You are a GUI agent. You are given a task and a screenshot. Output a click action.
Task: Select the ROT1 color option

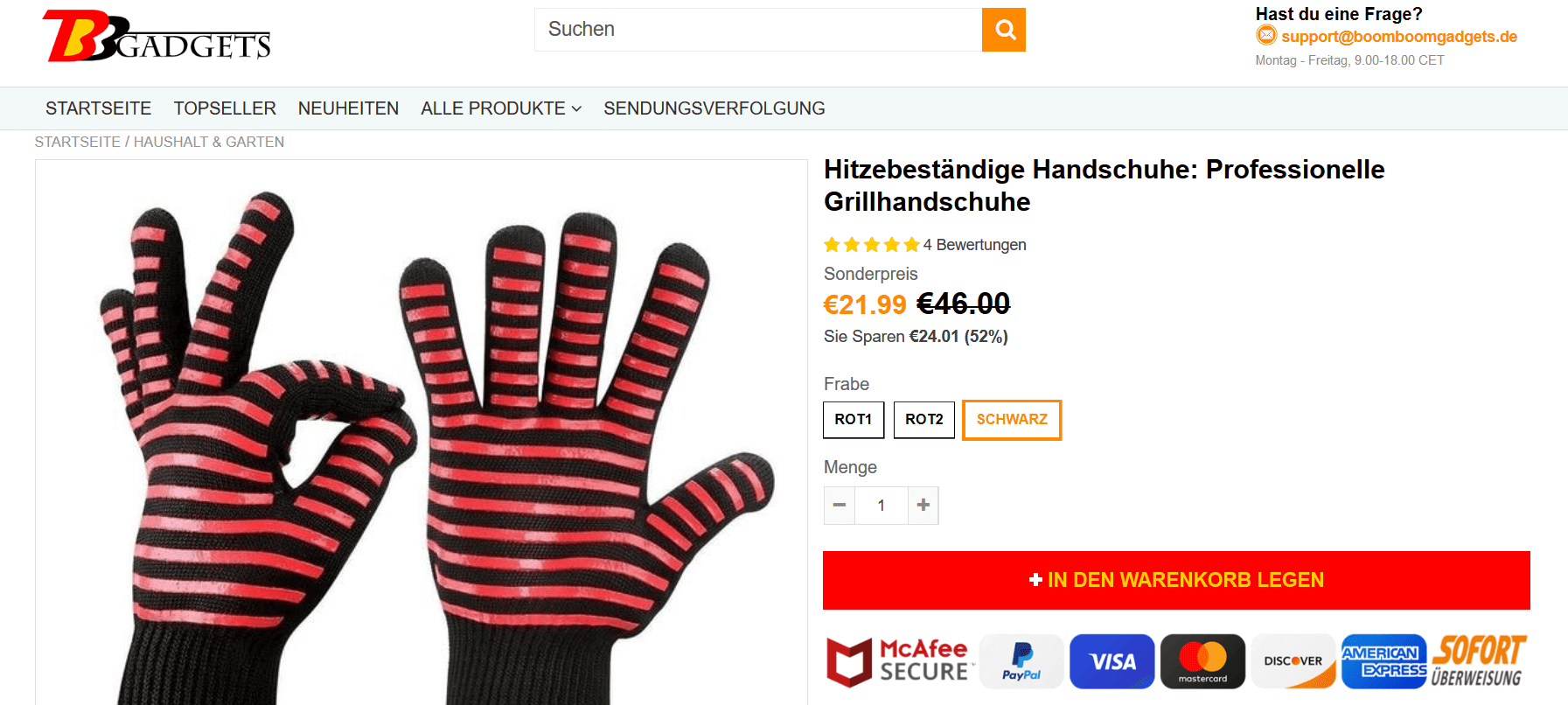[854, 420]
